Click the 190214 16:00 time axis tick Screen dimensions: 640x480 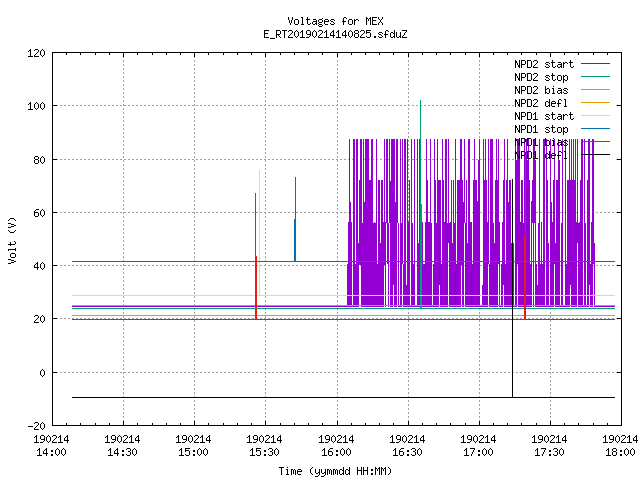coord(336,445)
